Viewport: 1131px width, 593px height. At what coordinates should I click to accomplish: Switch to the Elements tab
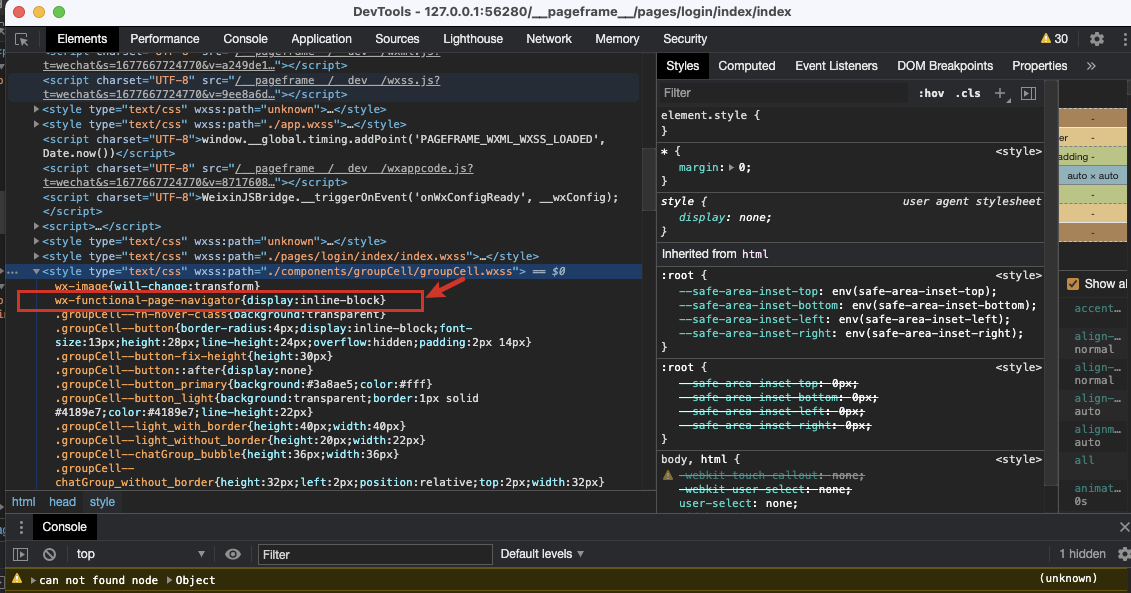(x=82, y=39)
